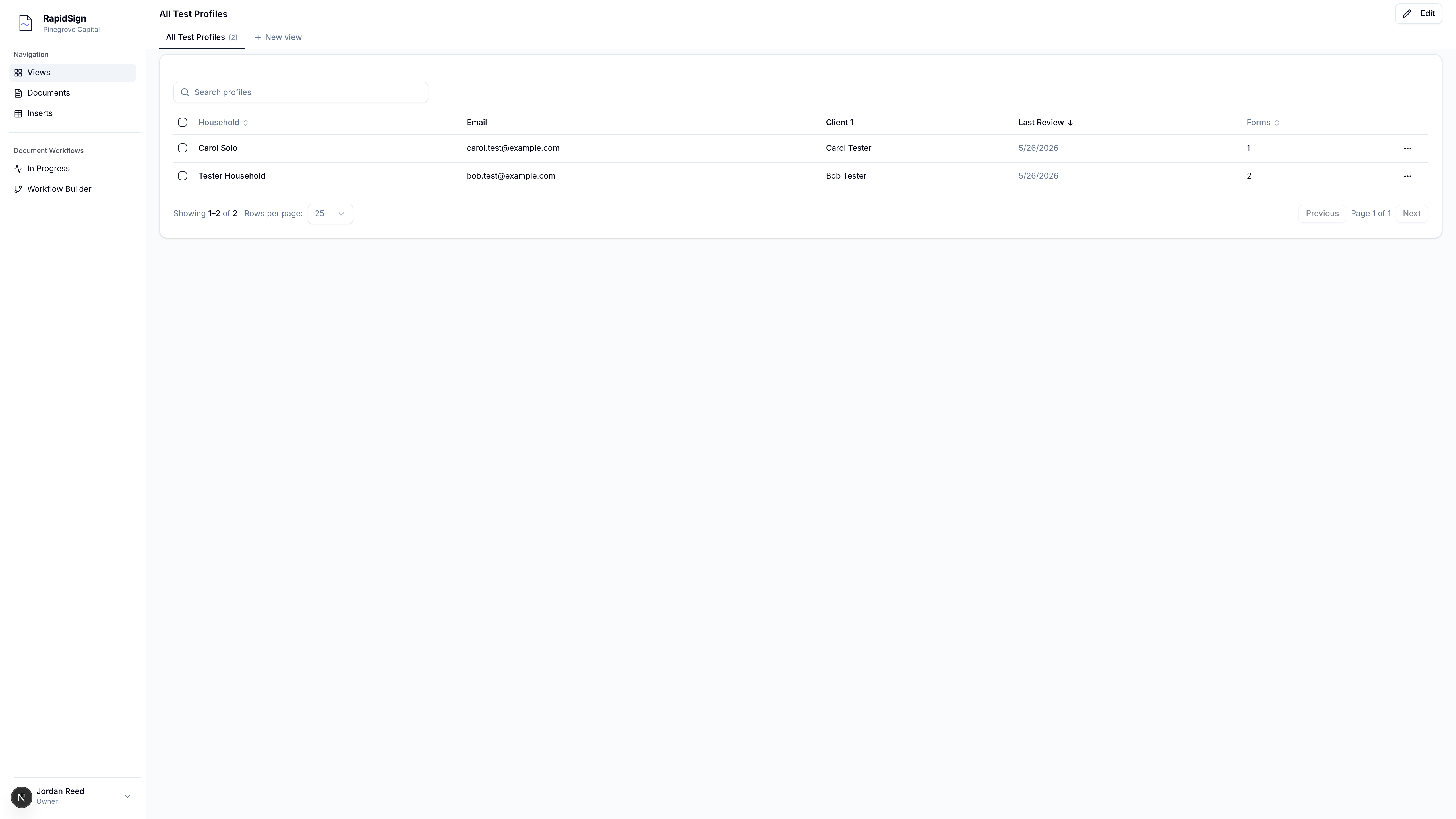This screenshot has height=819, width=1456.
Task: Open Documents in the sidebar
Action: (x=73, y=93)
